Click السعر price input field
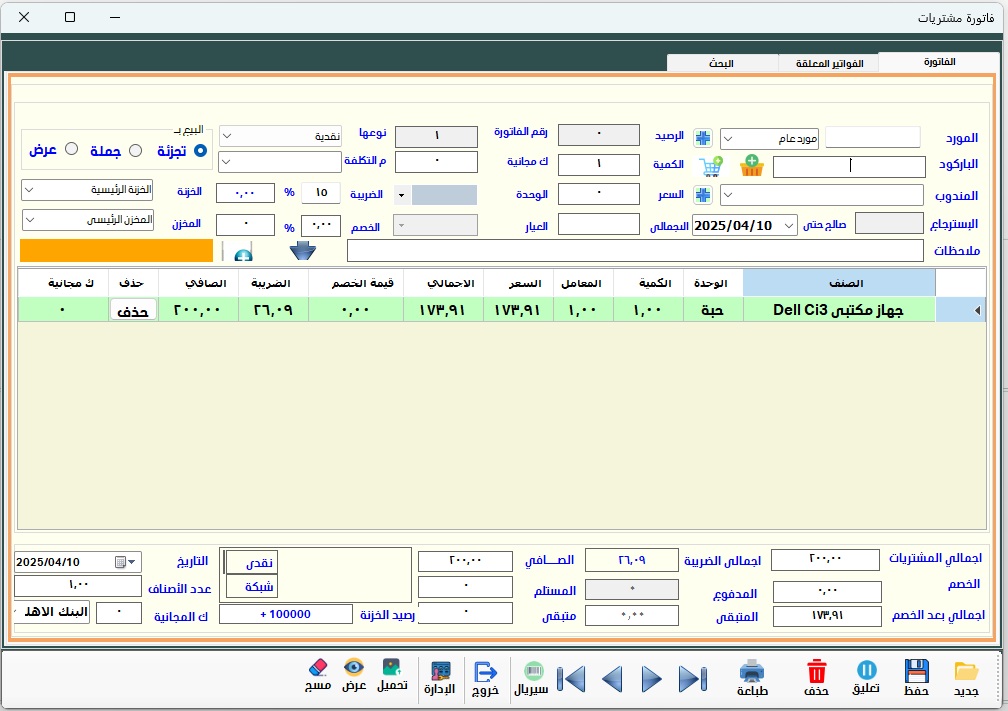Screen dimensions: 1008x711 click(x=598, y=194)
